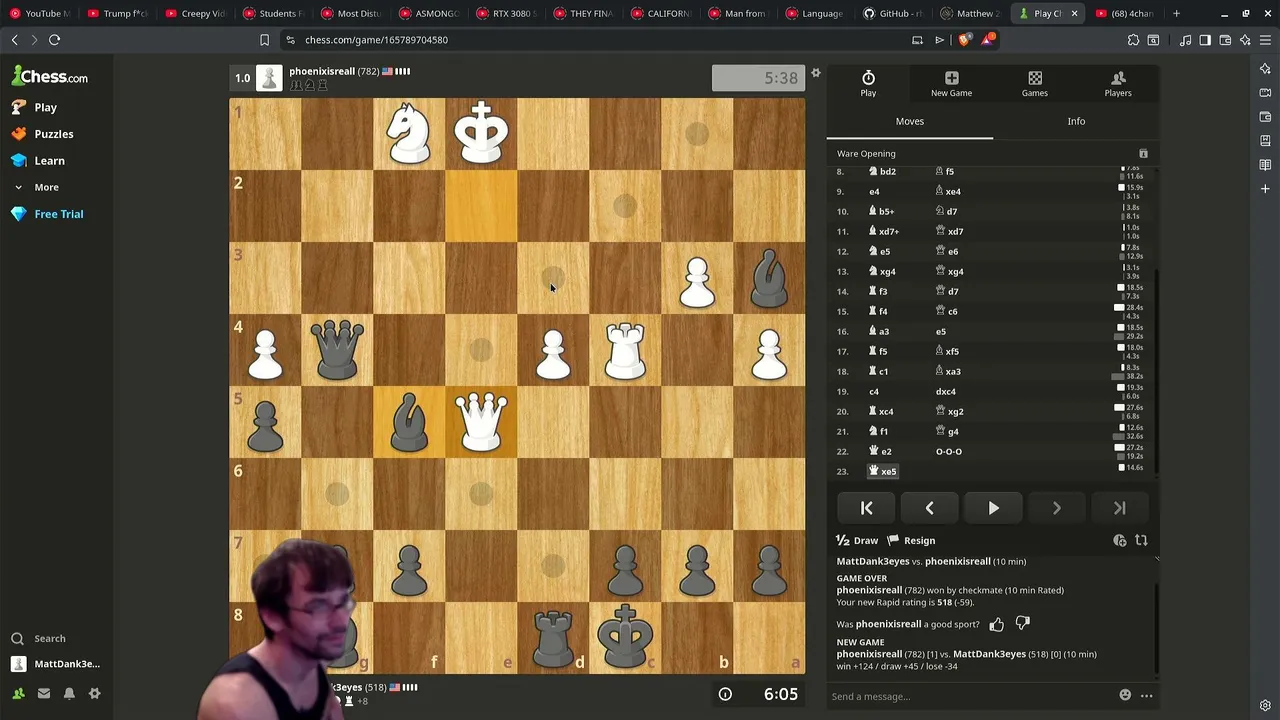The width and height of the screenshot is (1280, 720).
Task: Go back in browser history
Action: coord(14,40)
